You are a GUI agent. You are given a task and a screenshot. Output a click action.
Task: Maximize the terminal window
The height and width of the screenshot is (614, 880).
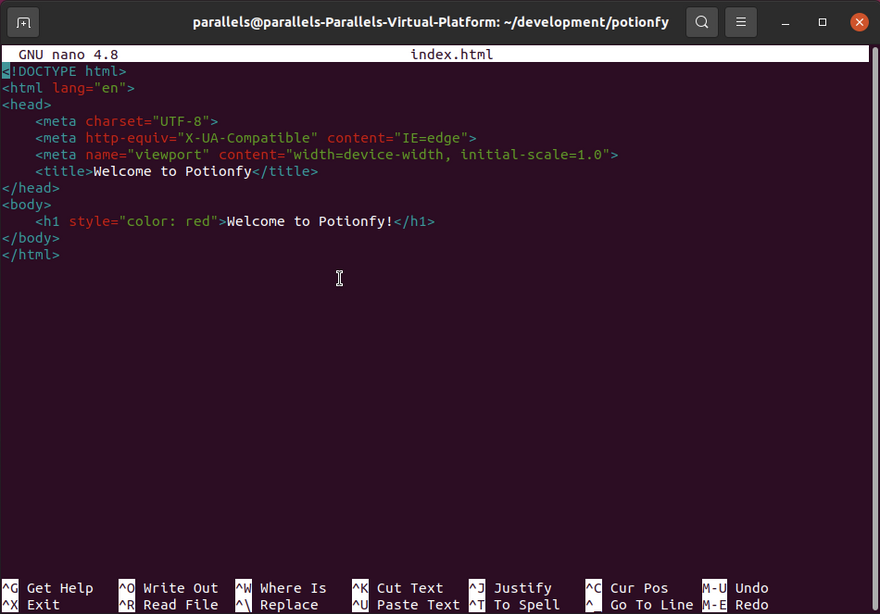[x=822, y=22]
